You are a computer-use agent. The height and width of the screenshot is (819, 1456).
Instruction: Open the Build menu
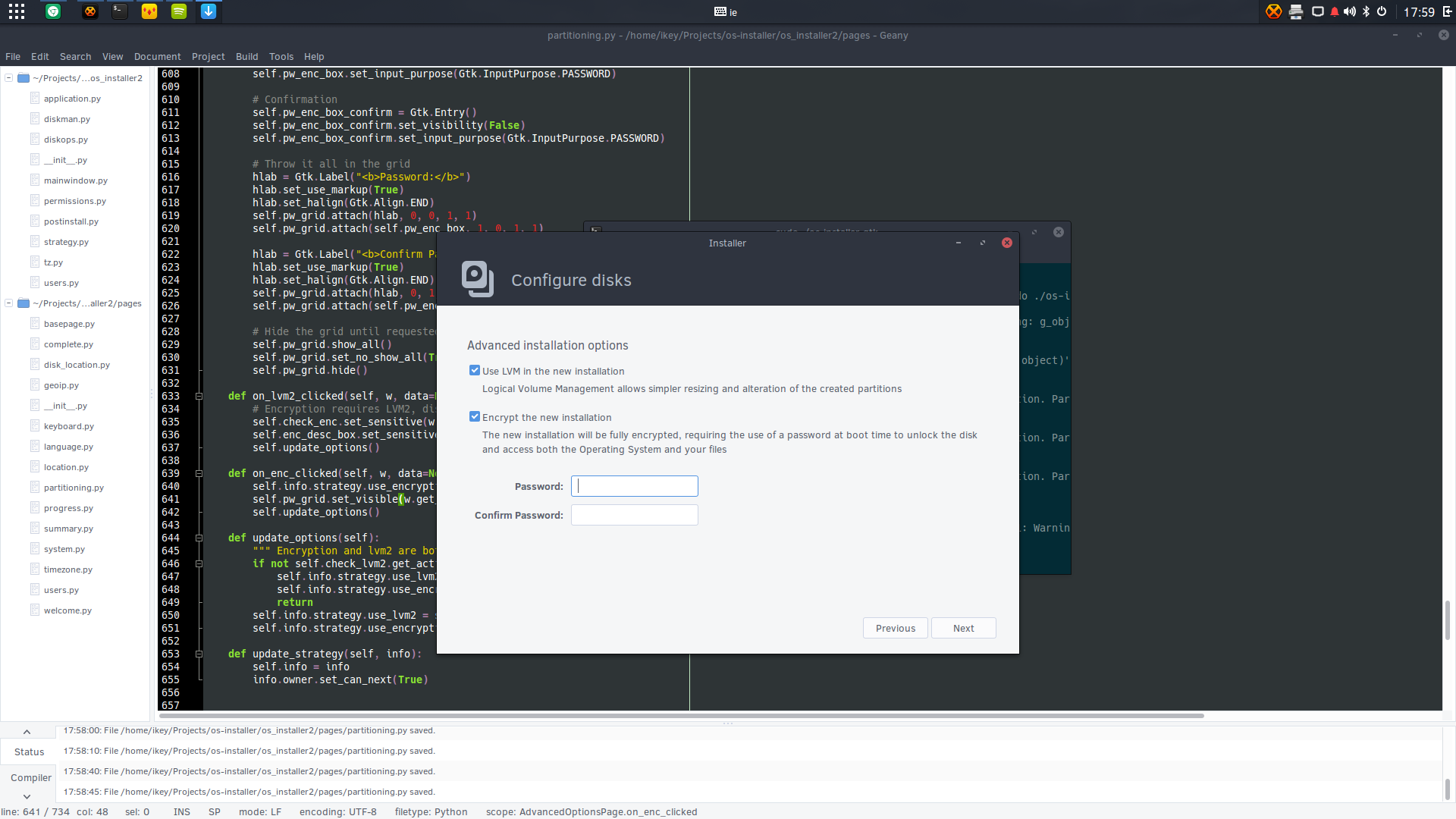(246, 56)
